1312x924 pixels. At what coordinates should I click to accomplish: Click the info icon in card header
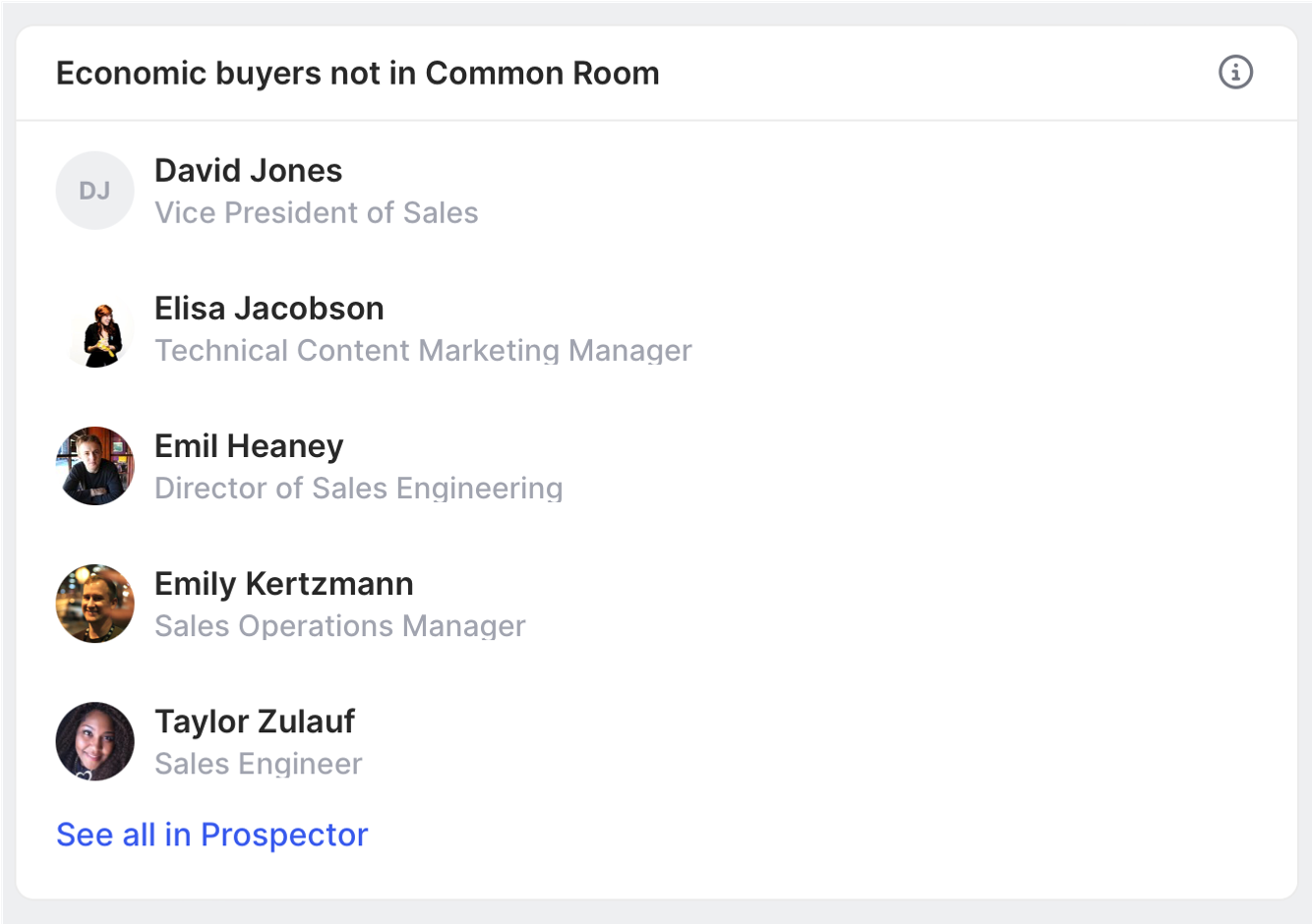[x=1235, y=72]
